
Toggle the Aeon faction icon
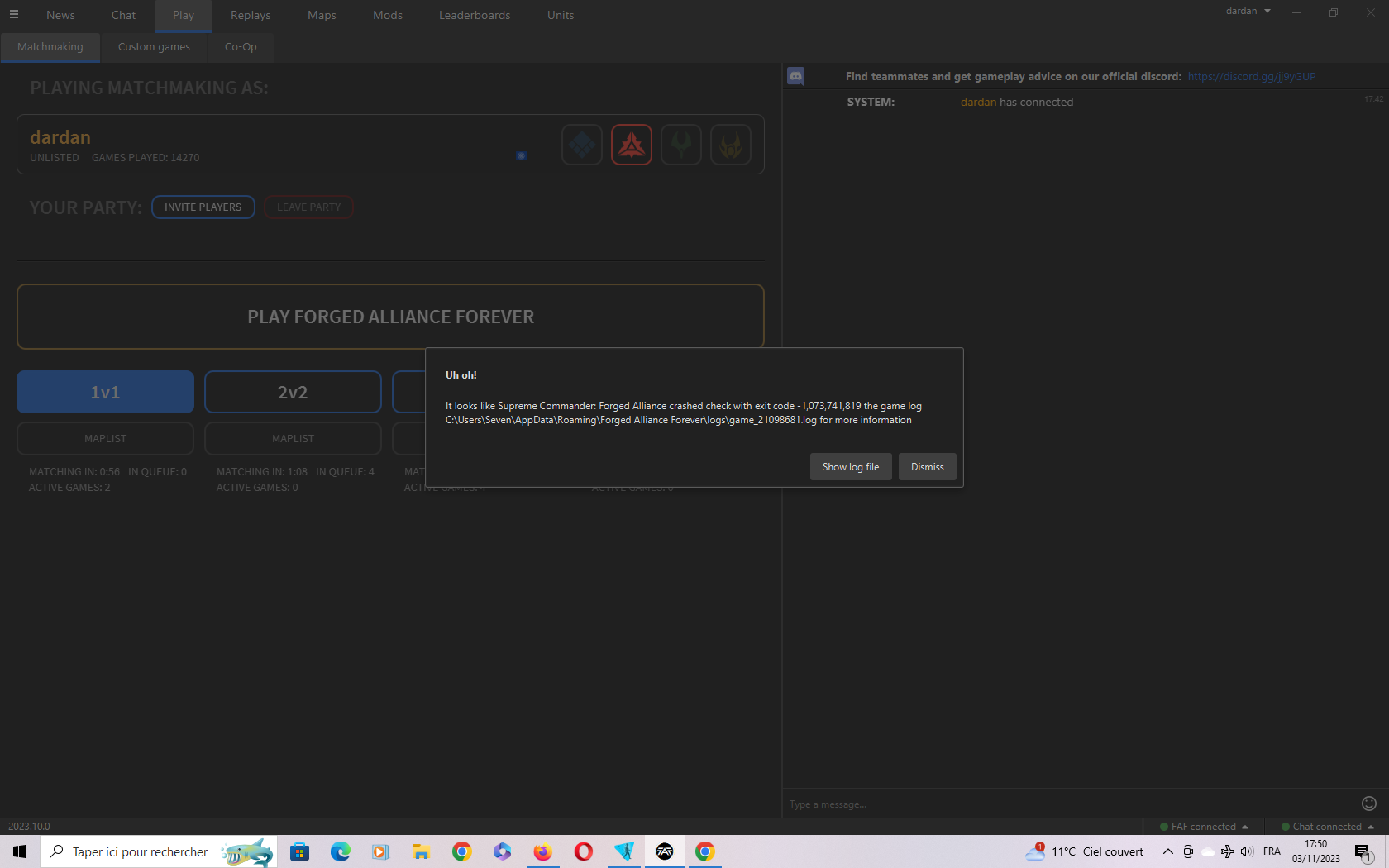[x=681, y=145]
